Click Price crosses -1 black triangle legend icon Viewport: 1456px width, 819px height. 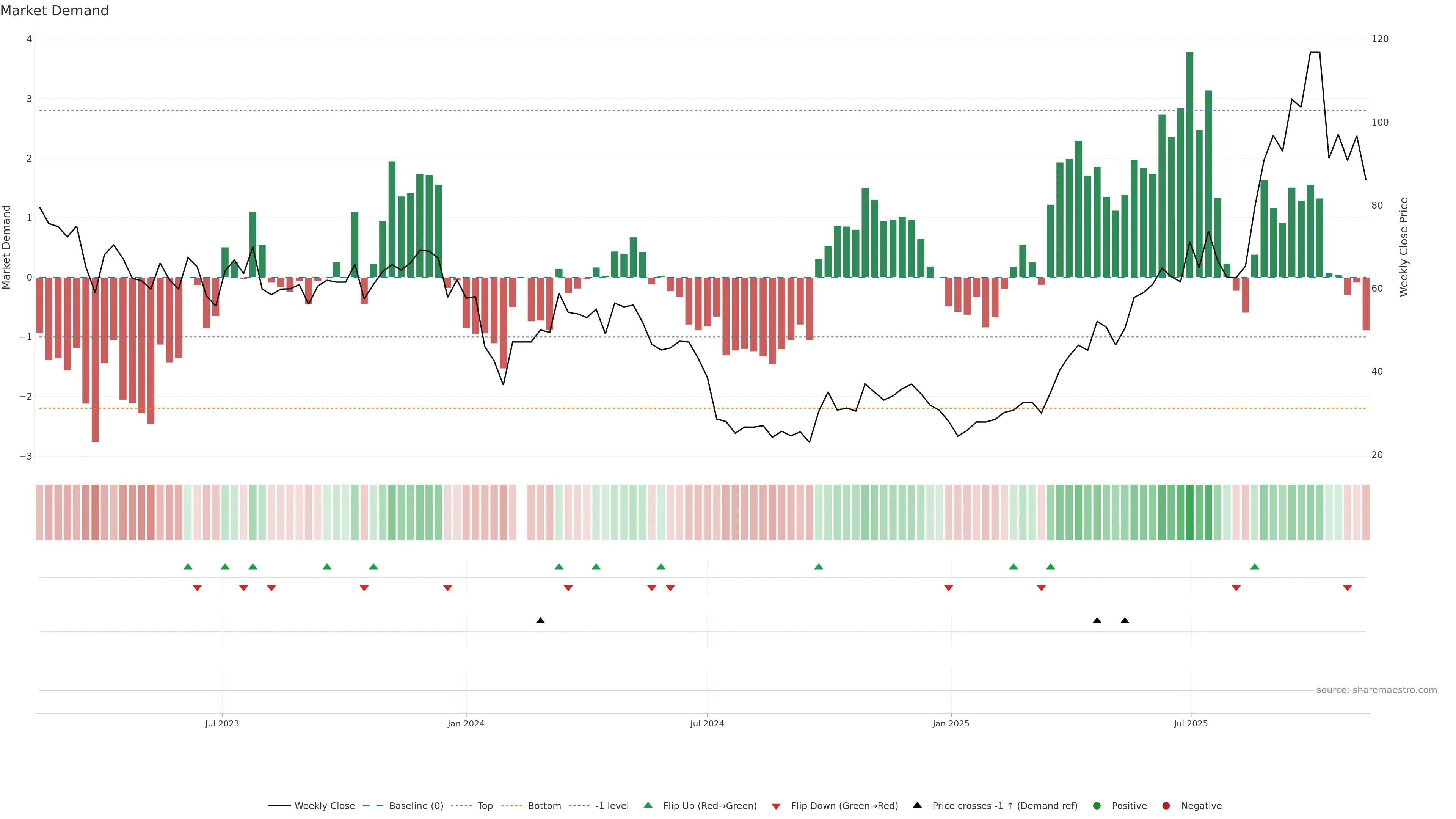917,805
